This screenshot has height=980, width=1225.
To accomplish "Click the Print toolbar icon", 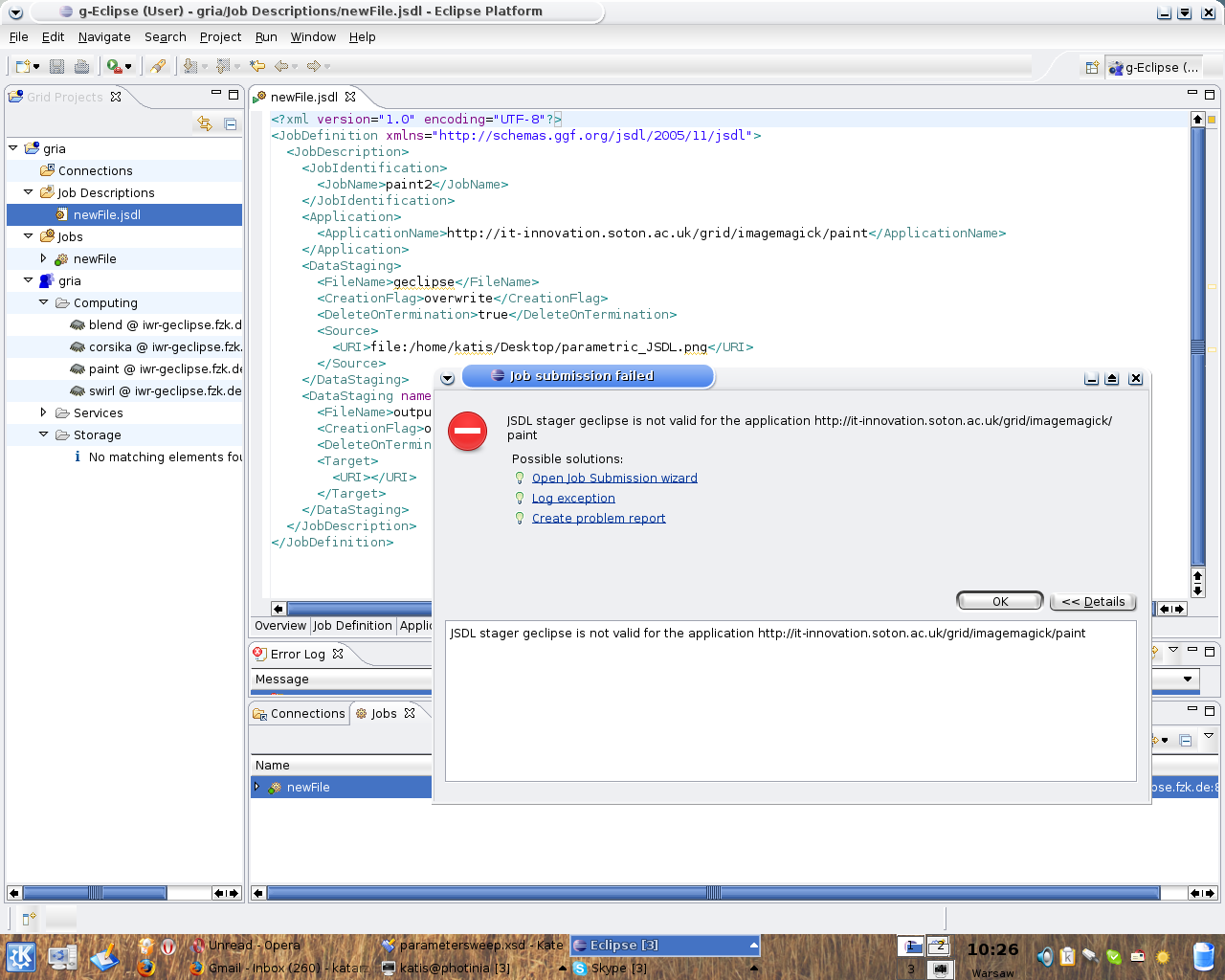I will [x=82, y=66].
